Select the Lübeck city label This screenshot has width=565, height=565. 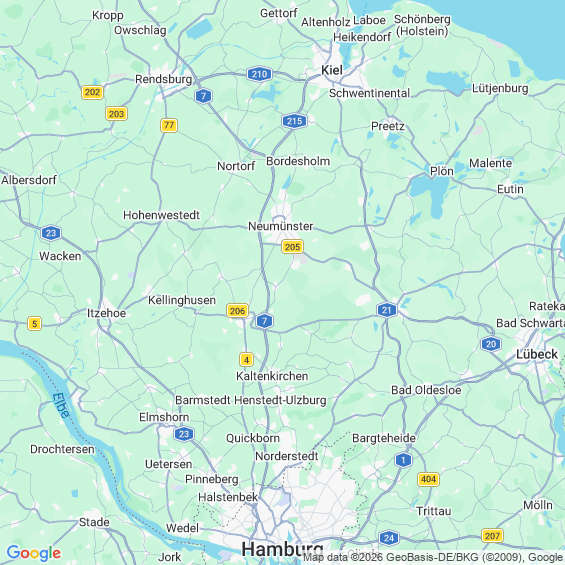[537, 354]
